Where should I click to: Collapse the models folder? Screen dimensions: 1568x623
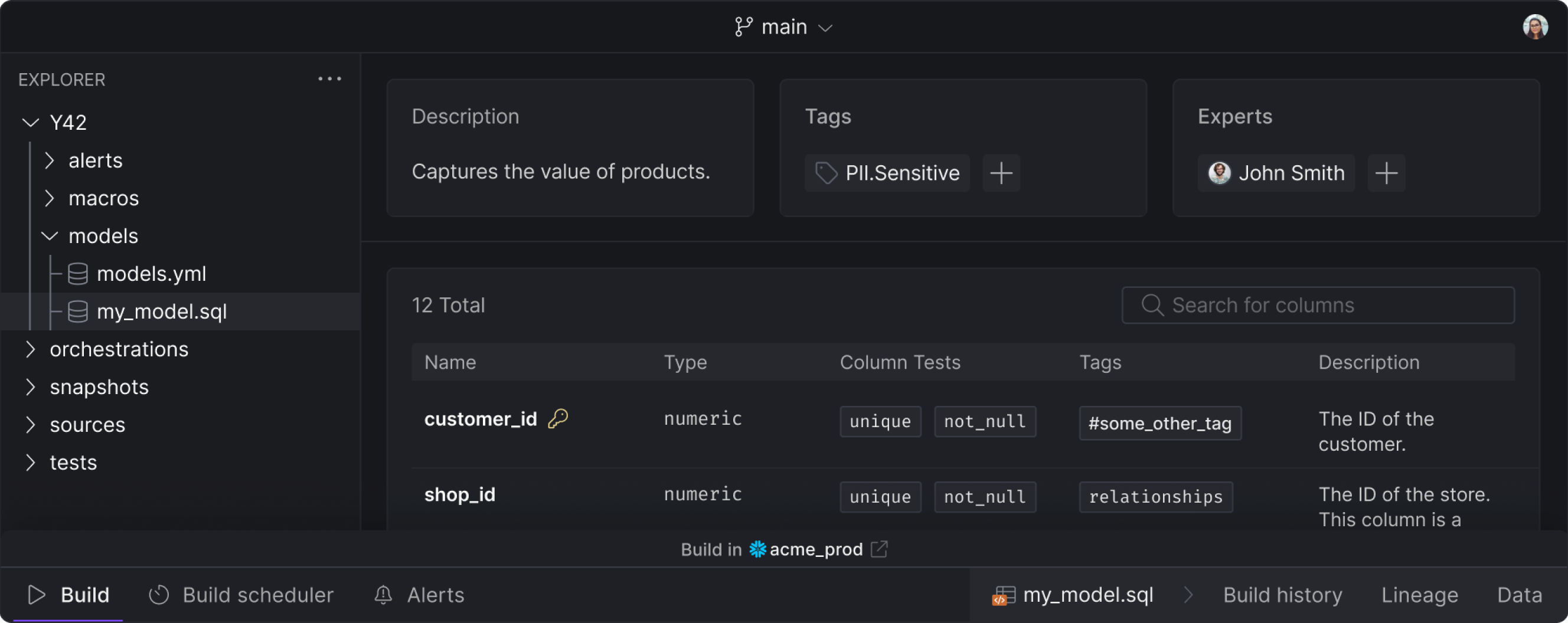[x=50, y=236]
